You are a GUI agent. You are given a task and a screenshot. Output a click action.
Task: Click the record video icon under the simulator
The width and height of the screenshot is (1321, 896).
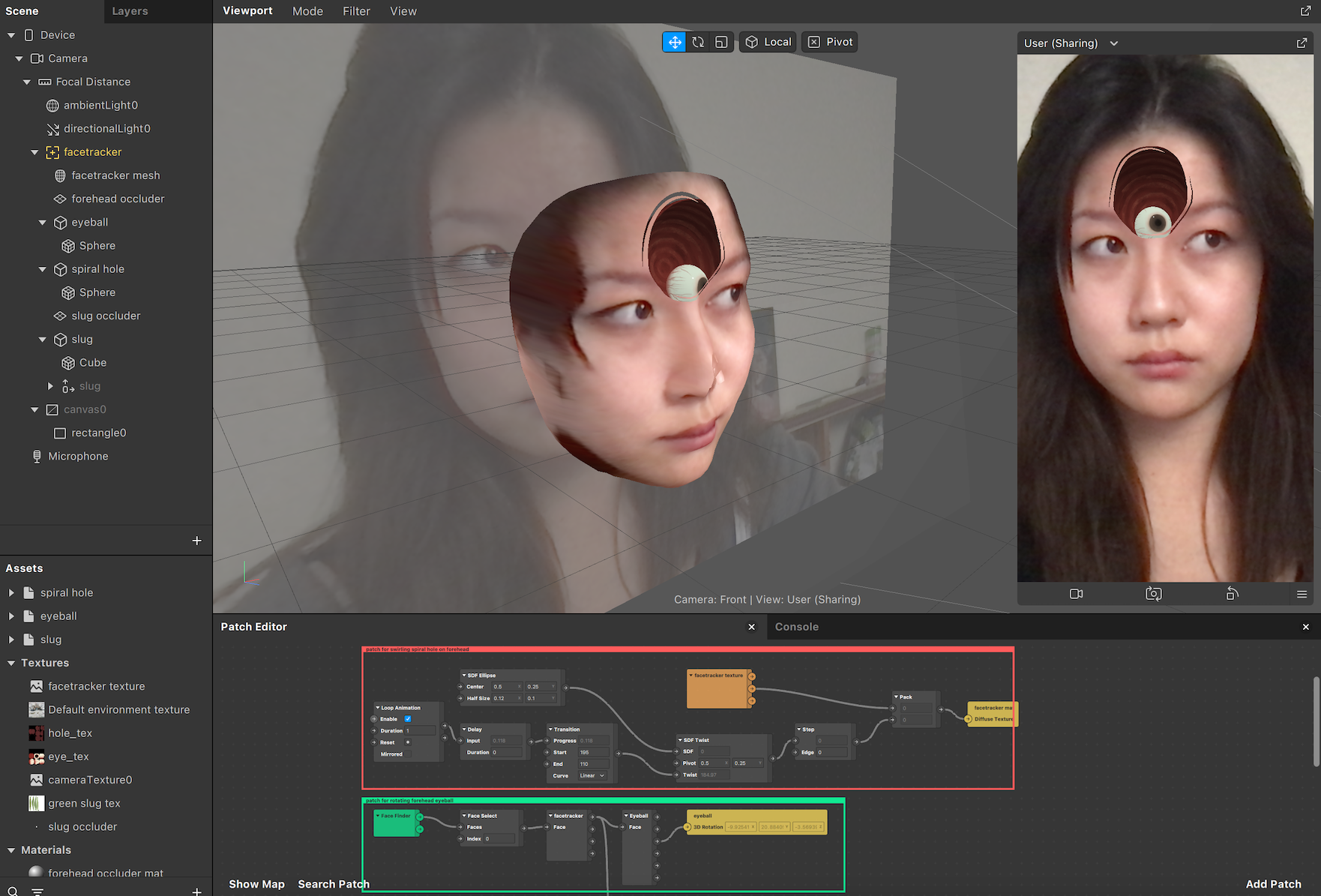(1076, 593)
